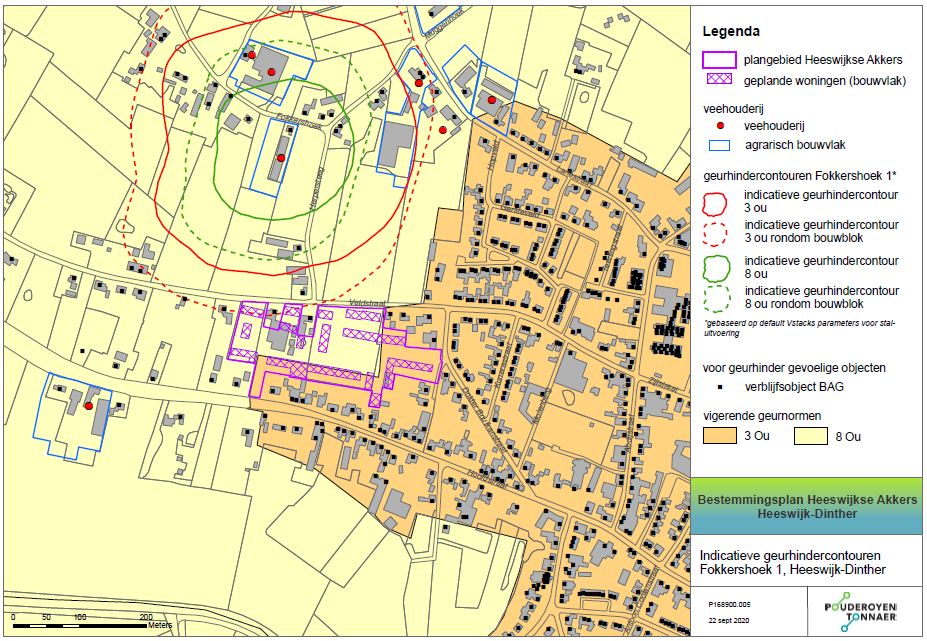Click the 'Bestemmingsplan Heeswijkse Akkers' title banner
Screen dimensions: 927x641
(x=806, y=506)
